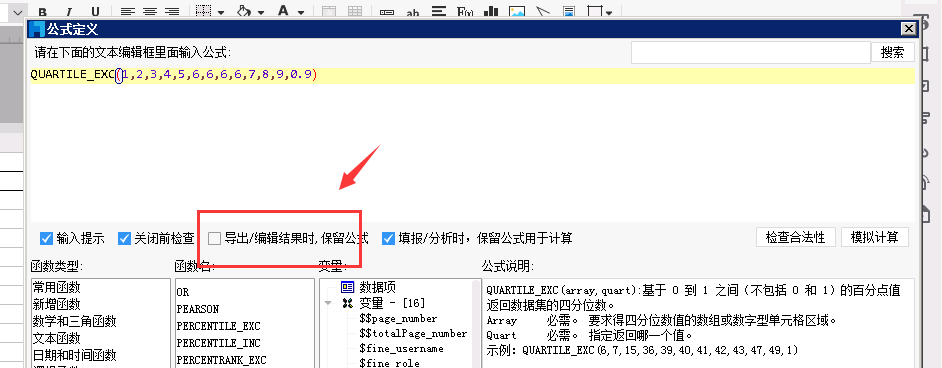Viewport: 942px width, 368px height.
Task: Close the 公式定义 dialog
Action: coord(908,28)
